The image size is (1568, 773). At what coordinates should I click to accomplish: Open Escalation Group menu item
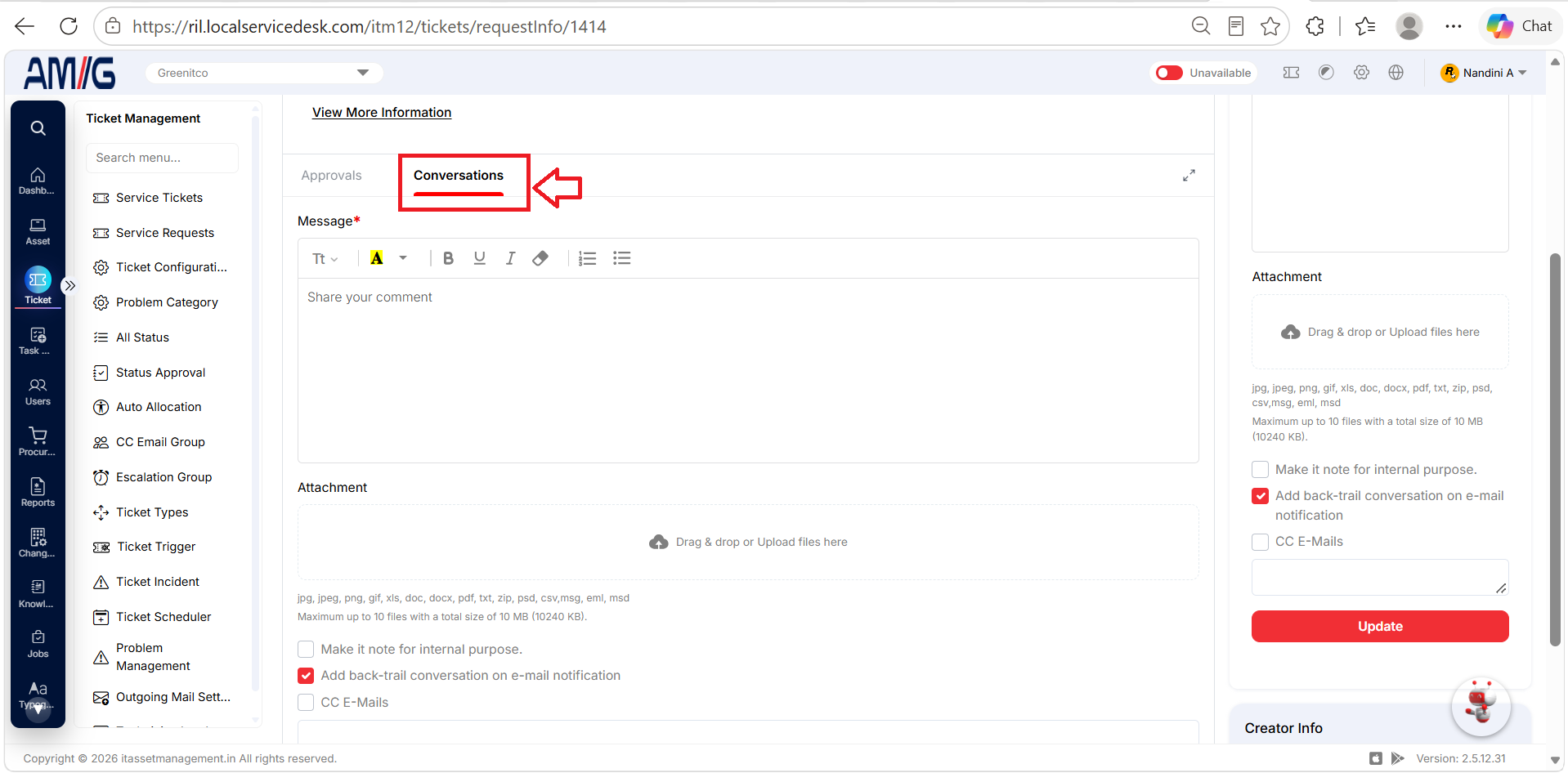(164, 477)
